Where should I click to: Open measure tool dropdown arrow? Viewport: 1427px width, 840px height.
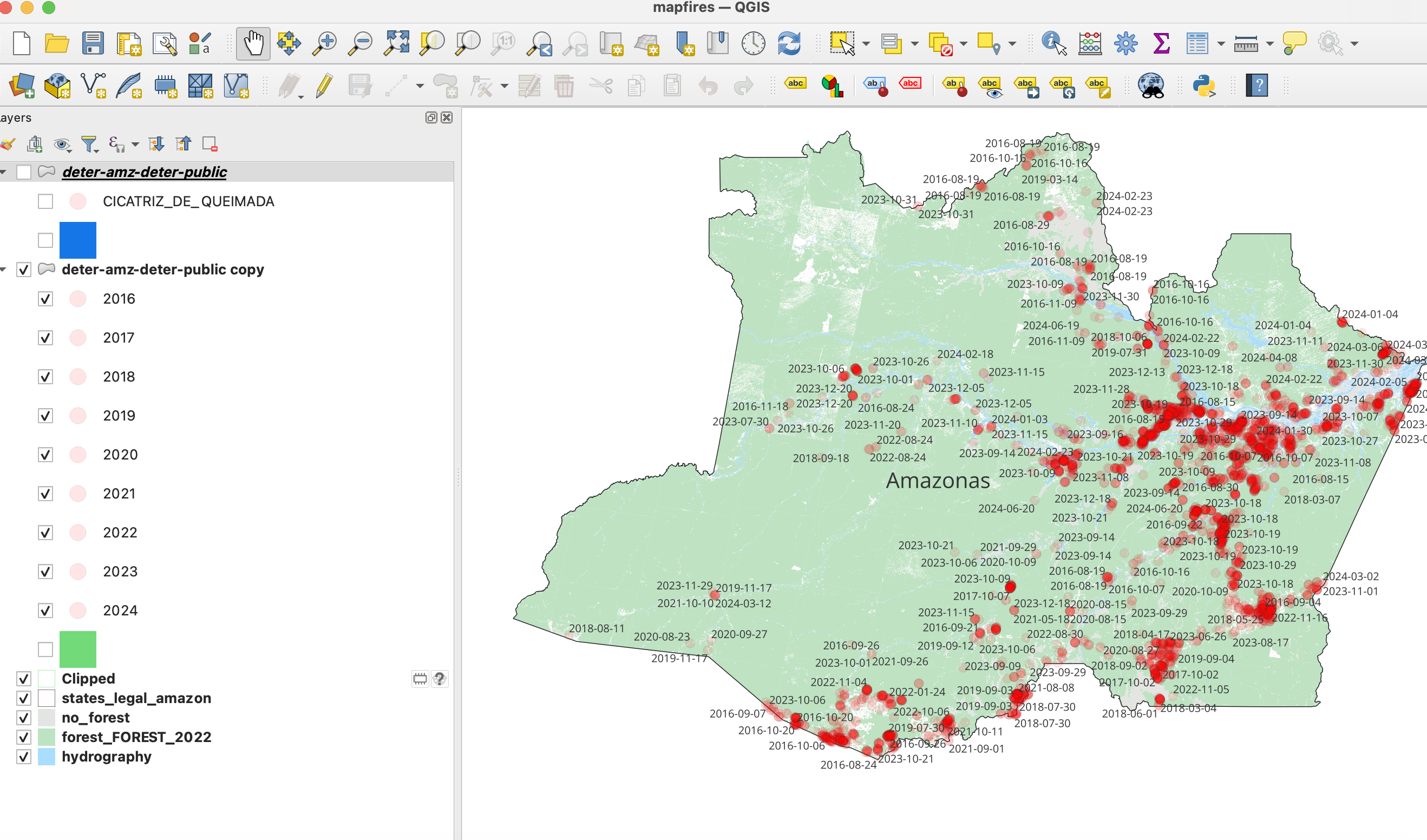[1269, 44]
